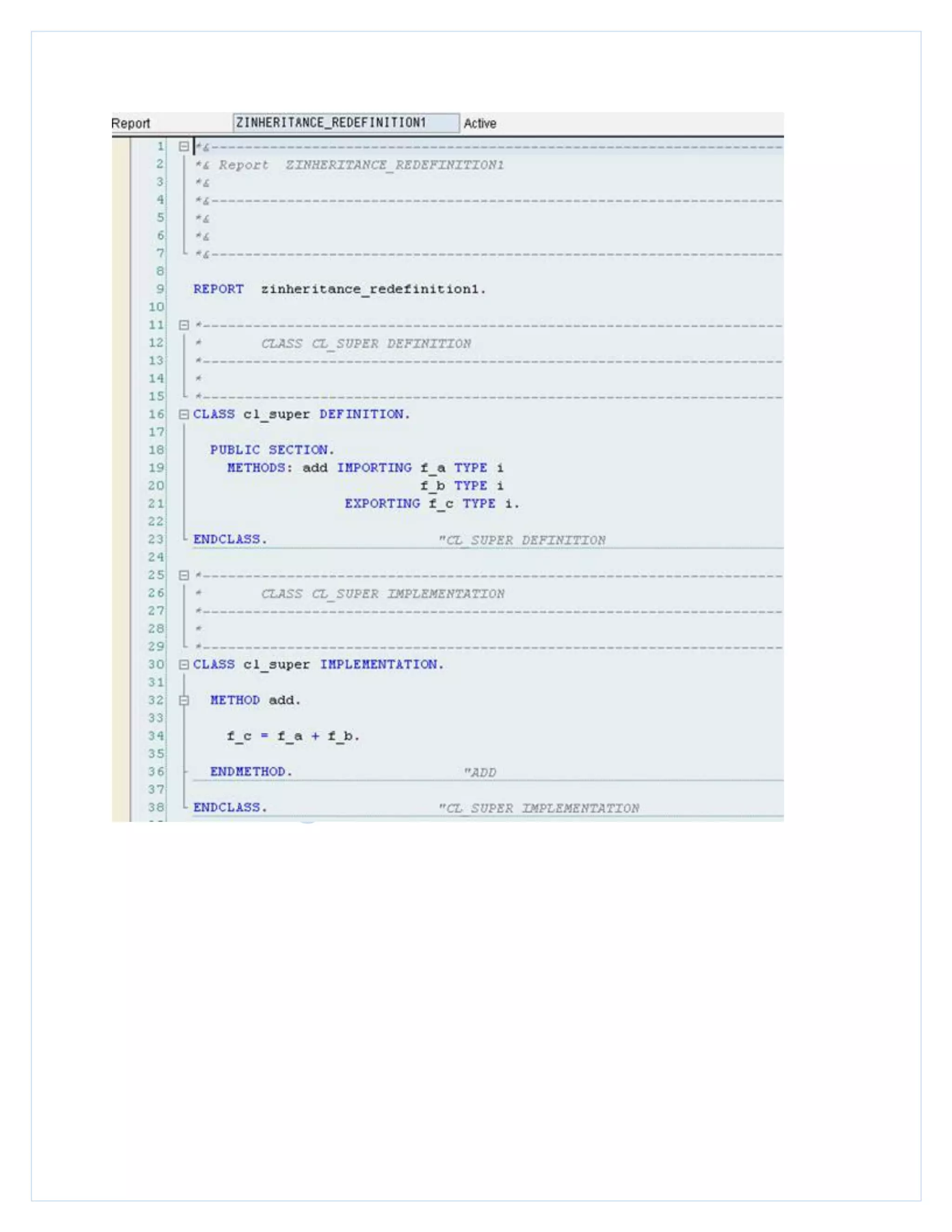Collapse the METHOD add block
The height and width of the screenshot is (1232, 952).
[x=184, y=701]
